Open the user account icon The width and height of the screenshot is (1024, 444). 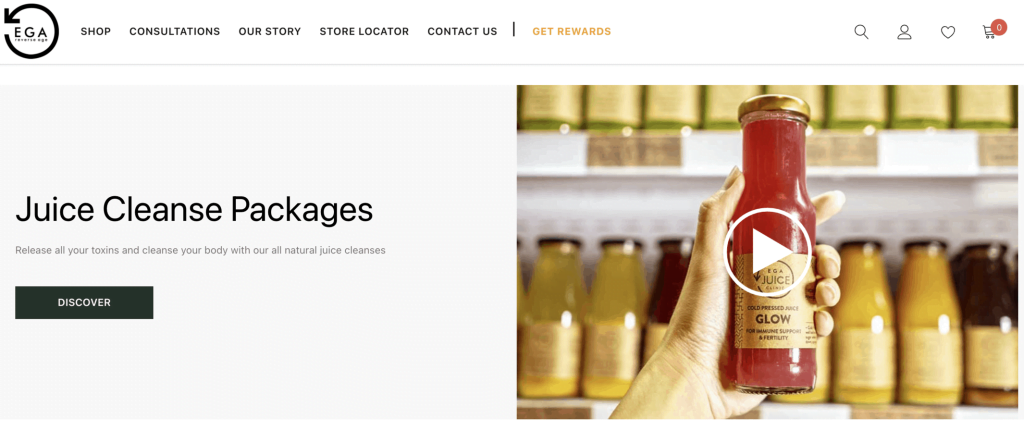[904, 32]
